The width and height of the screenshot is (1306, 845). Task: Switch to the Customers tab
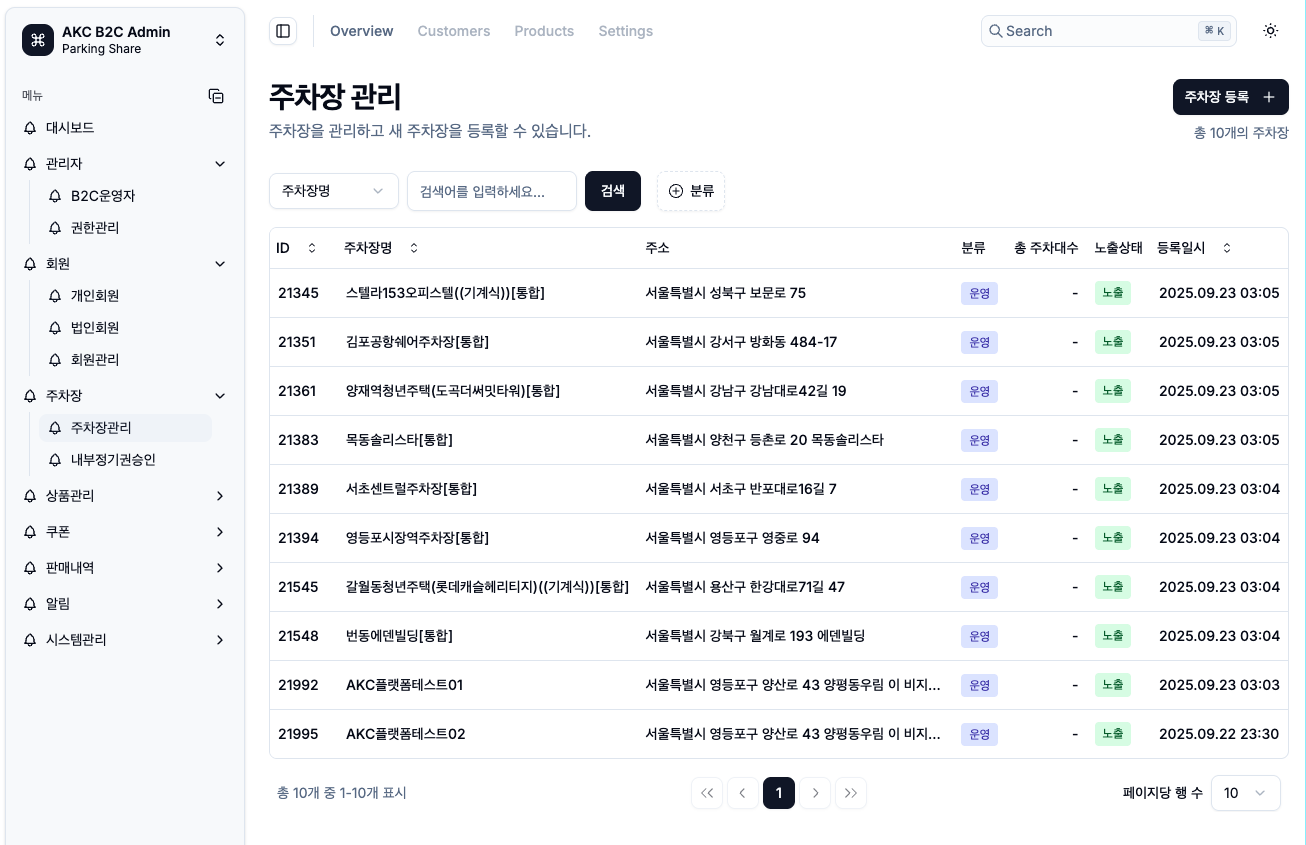(x=454, y=31)
